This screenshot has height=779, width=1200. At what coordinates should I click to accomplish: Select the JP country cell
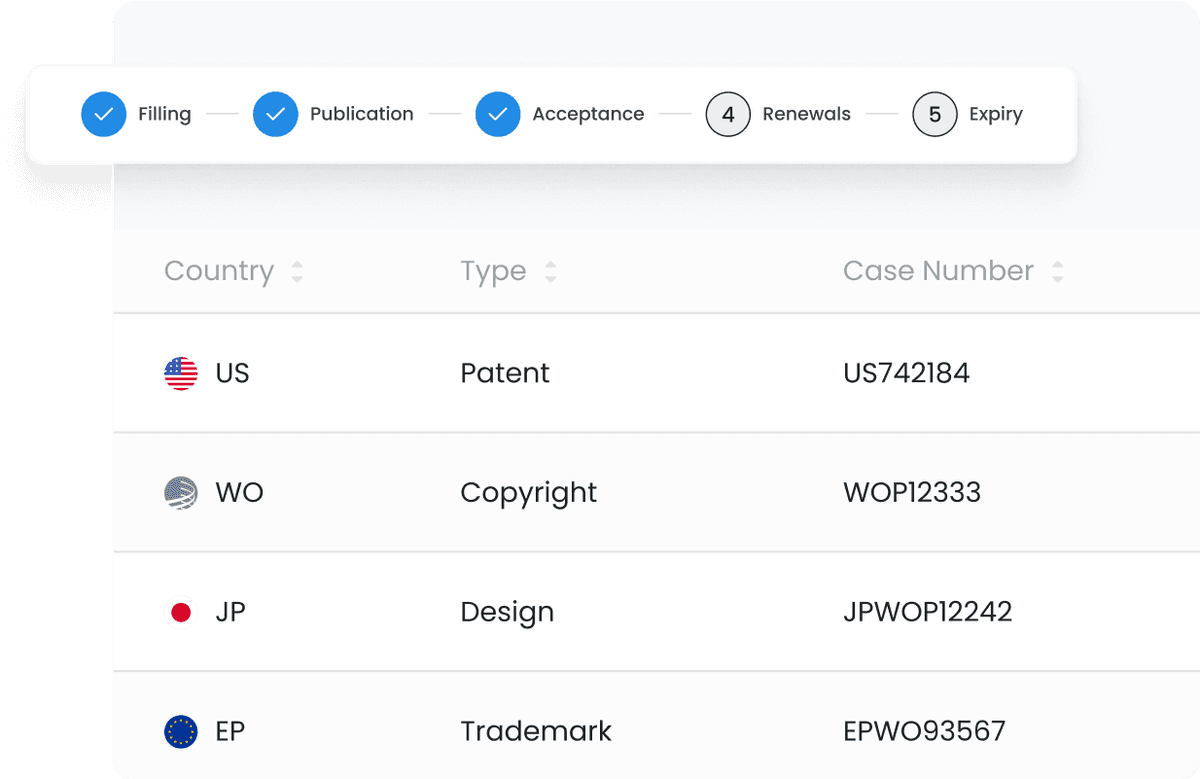[x=230, y=612]
